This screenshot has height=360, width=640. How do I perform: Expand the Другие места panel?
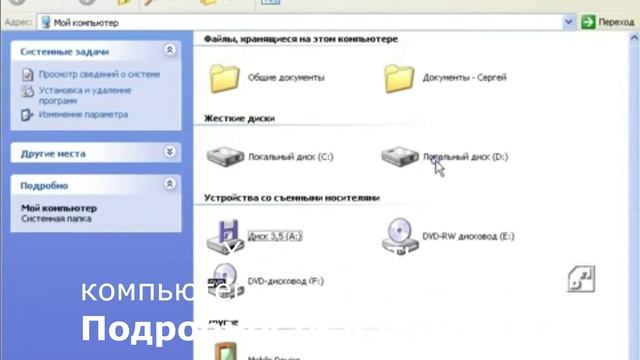(170, 152)
